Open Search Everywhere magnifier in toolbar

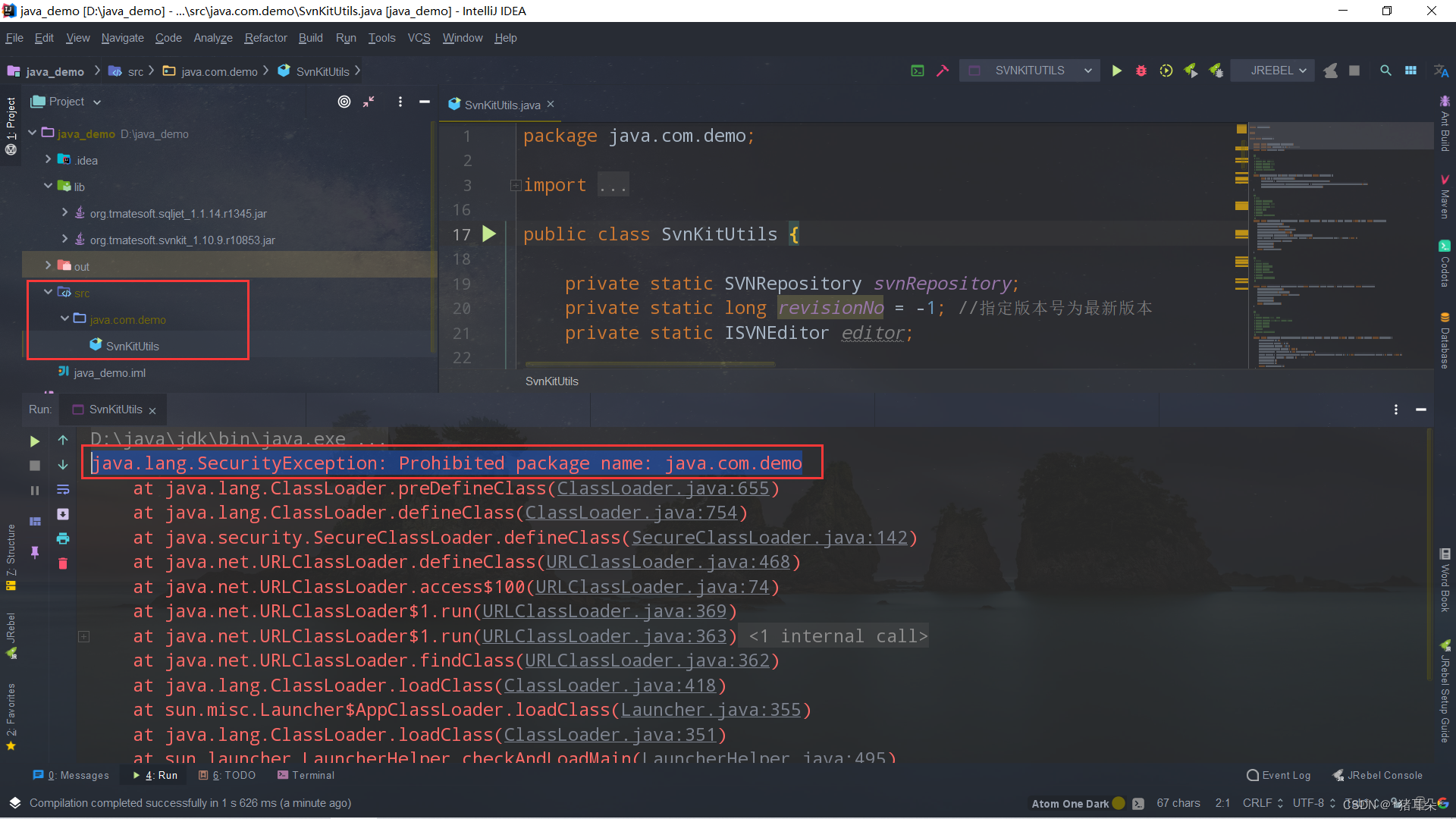[x=1385, y=70]
